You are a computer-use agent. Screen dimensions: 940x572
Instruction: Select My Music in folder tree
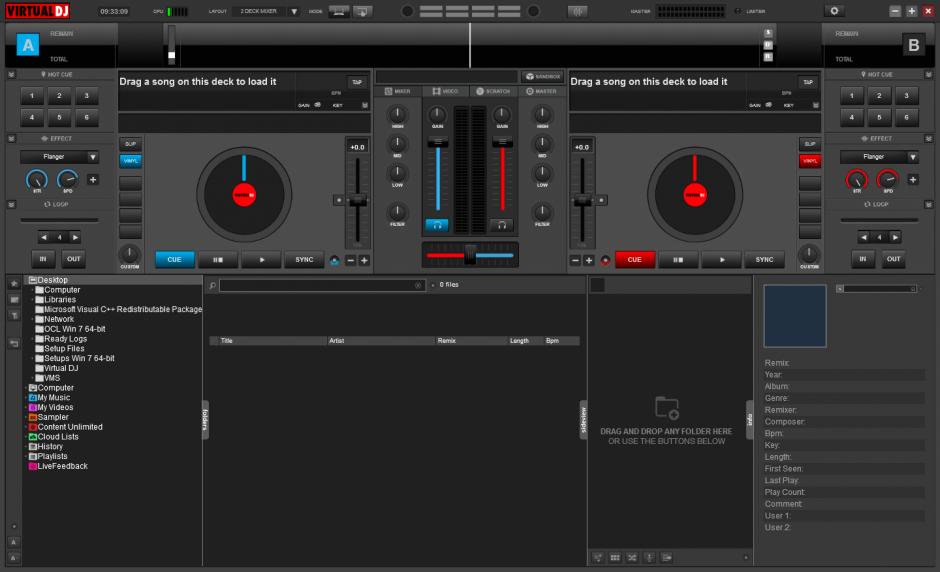point(53,398)
